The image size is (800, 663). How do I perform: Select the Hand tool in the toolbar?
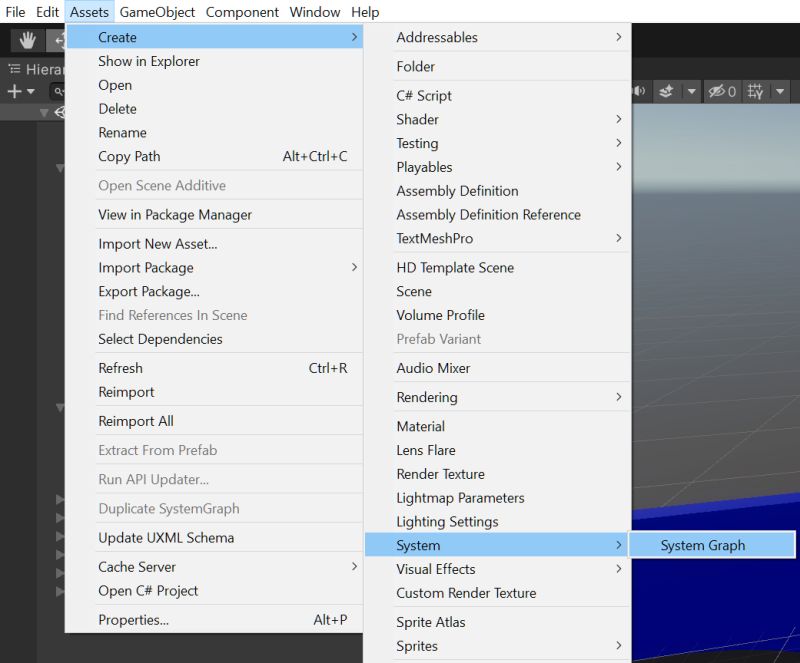(x=28, y=41)
